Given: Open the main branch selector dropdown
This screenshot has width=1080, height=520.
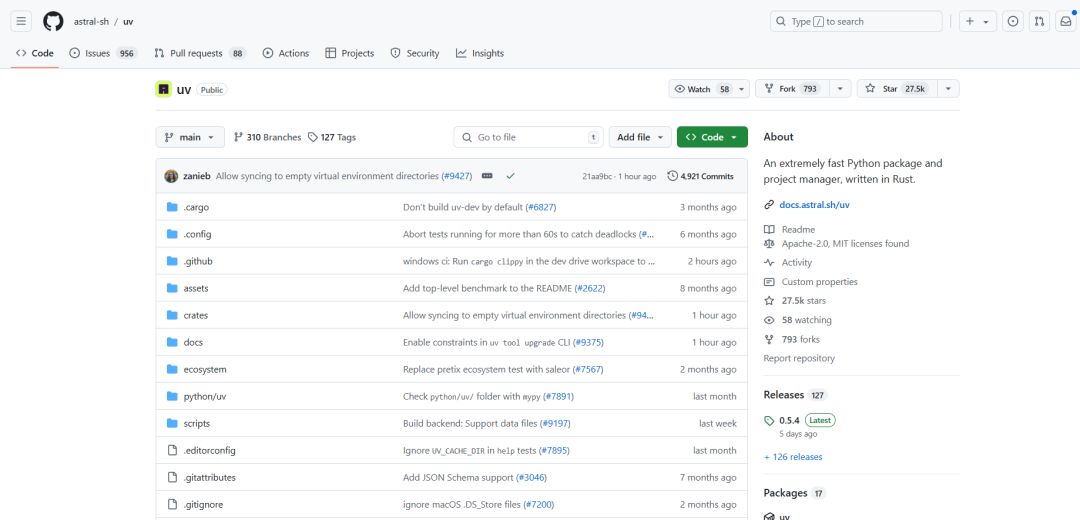Looking at the screenshot, I should click(190, 137).
